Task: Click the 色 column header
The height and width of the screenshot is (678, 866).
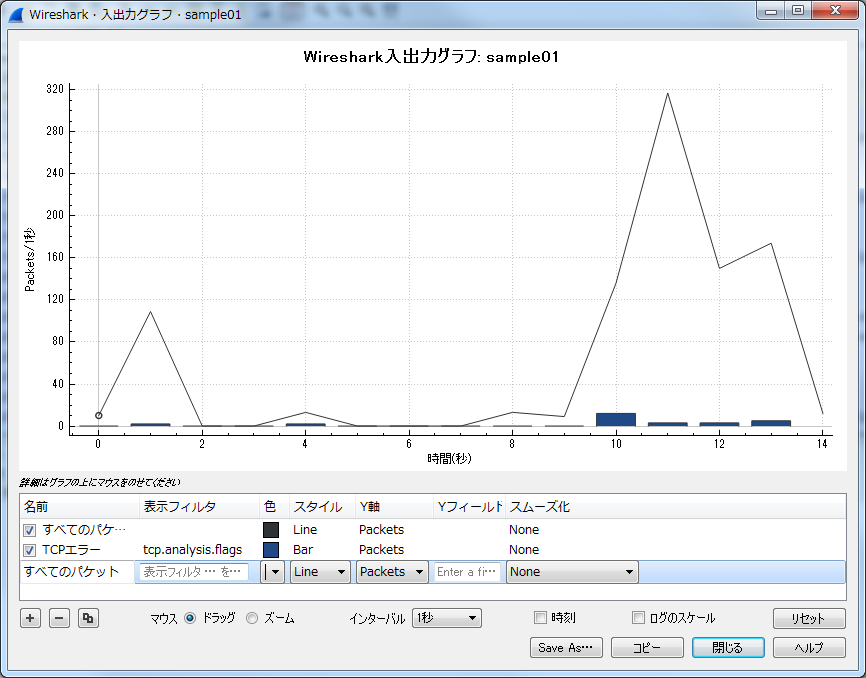Action: (274, 506)
